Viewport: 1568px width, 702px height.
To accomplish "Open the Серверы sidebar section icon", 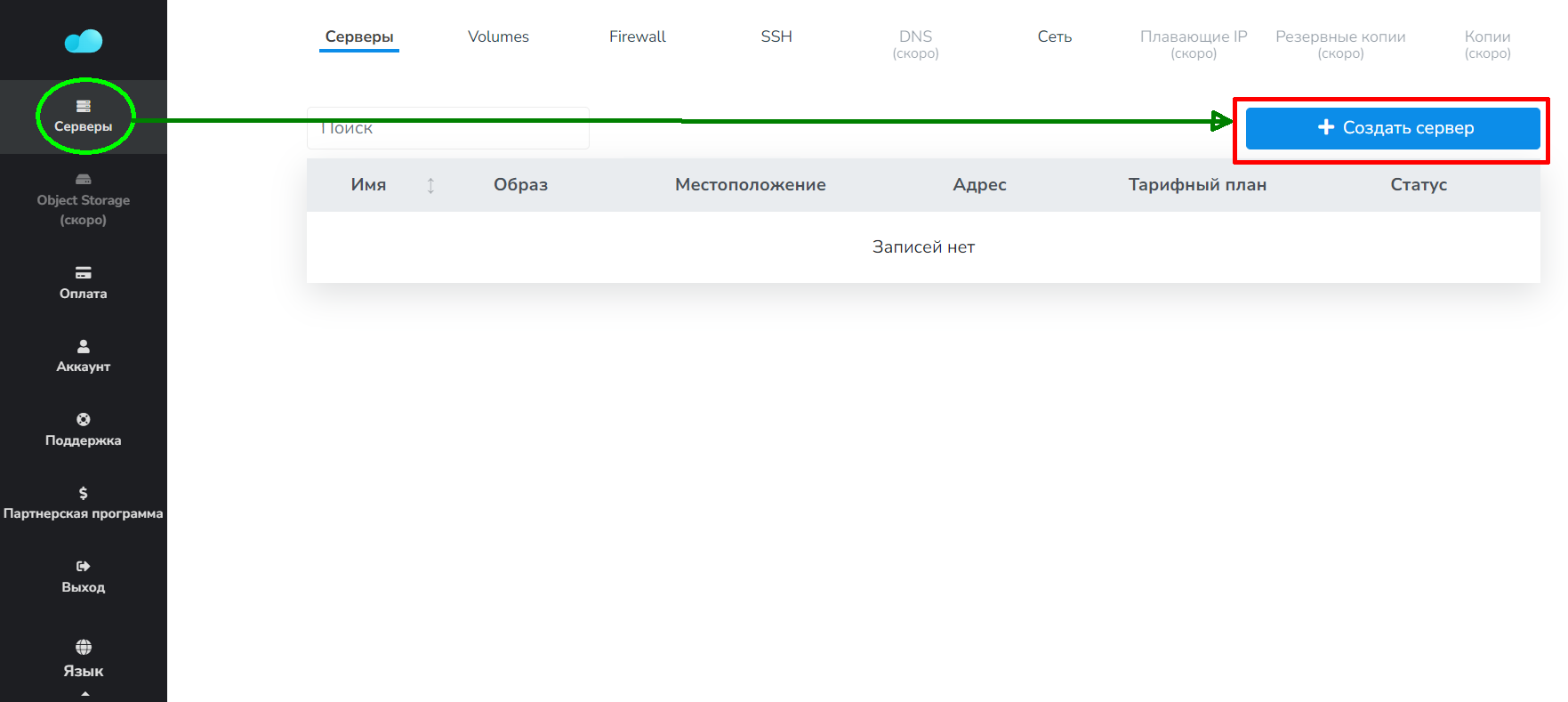I will pyautogui.click(x=84, y=106).
